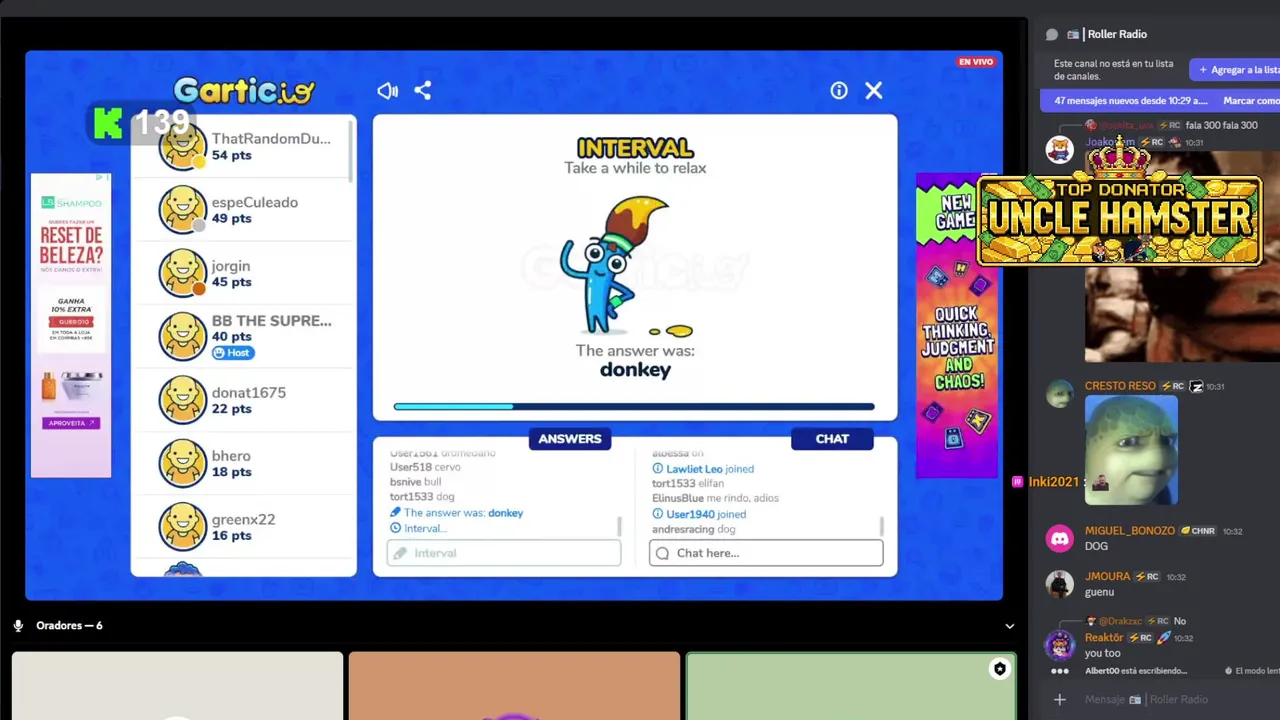
Task: Switch to the ANSWERS tab
Action: pyautogui.click(x=570, y=439)
